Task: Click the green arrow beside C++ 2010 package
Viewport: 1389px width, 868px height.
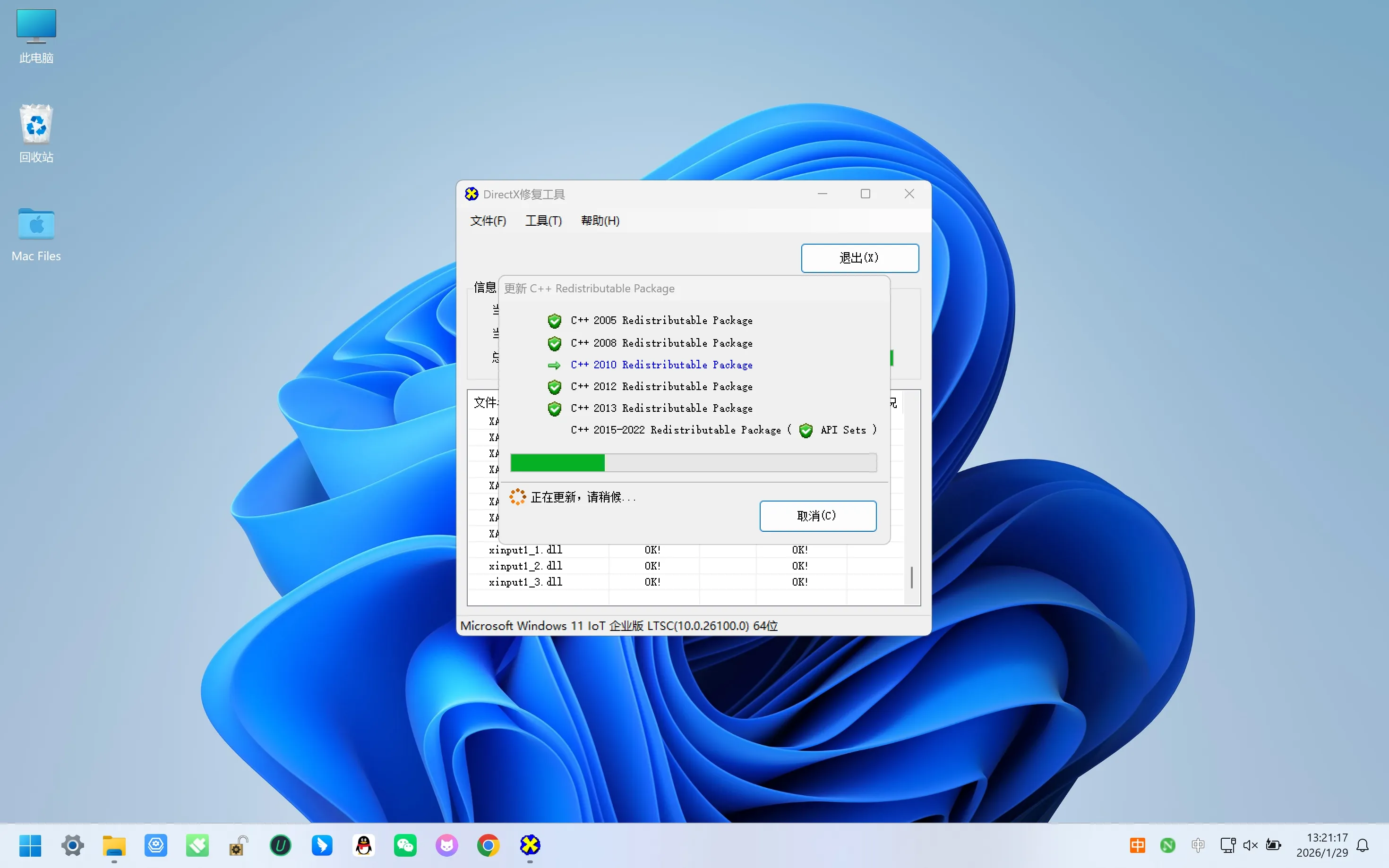Action: [x=554, y=365]
